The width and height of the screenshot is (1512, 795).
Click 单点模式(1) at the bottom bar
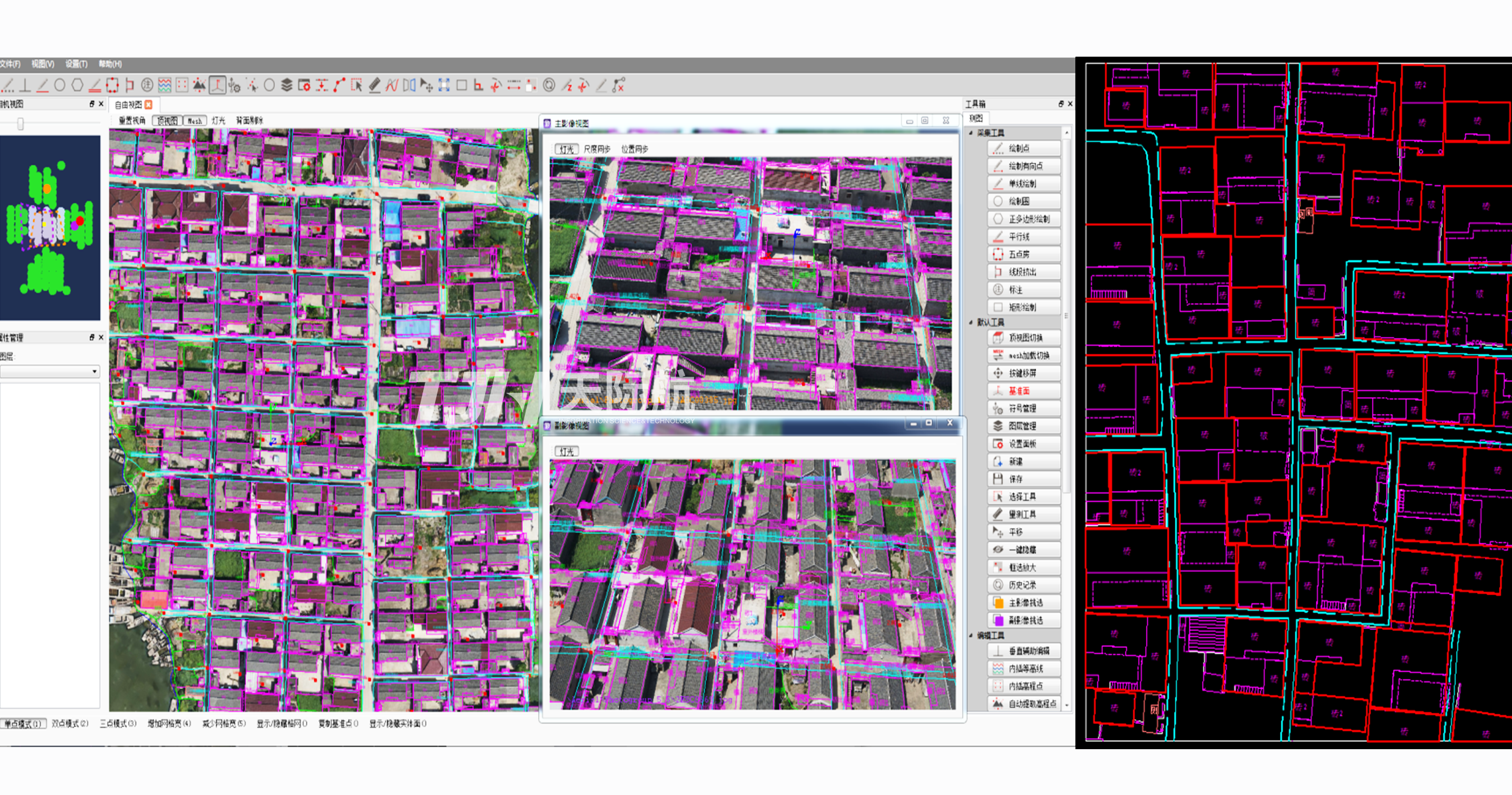point(23,723)
